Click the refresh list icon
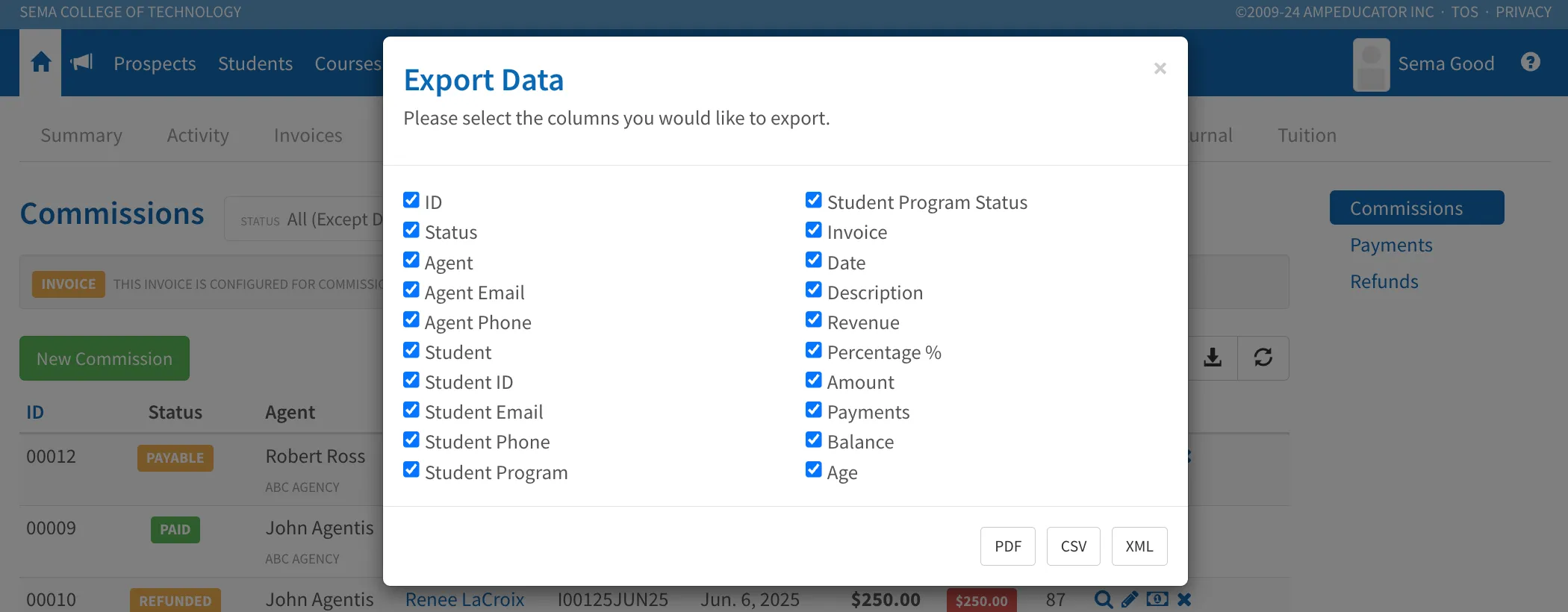Image resolution: width=1568 pixels, height=612 pixels. tap(1263, 358)
